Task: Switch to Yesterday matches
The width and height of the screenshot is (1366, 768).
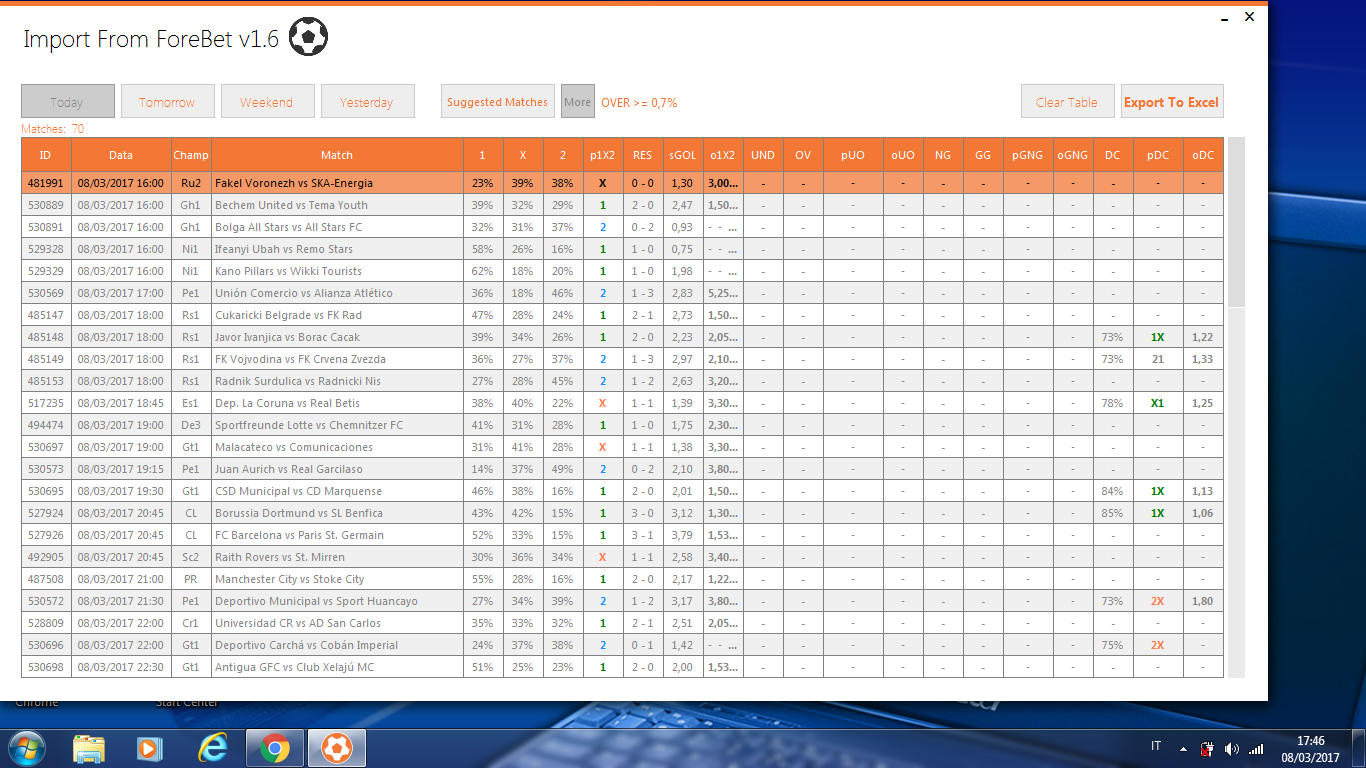Action: pos(368,101)
